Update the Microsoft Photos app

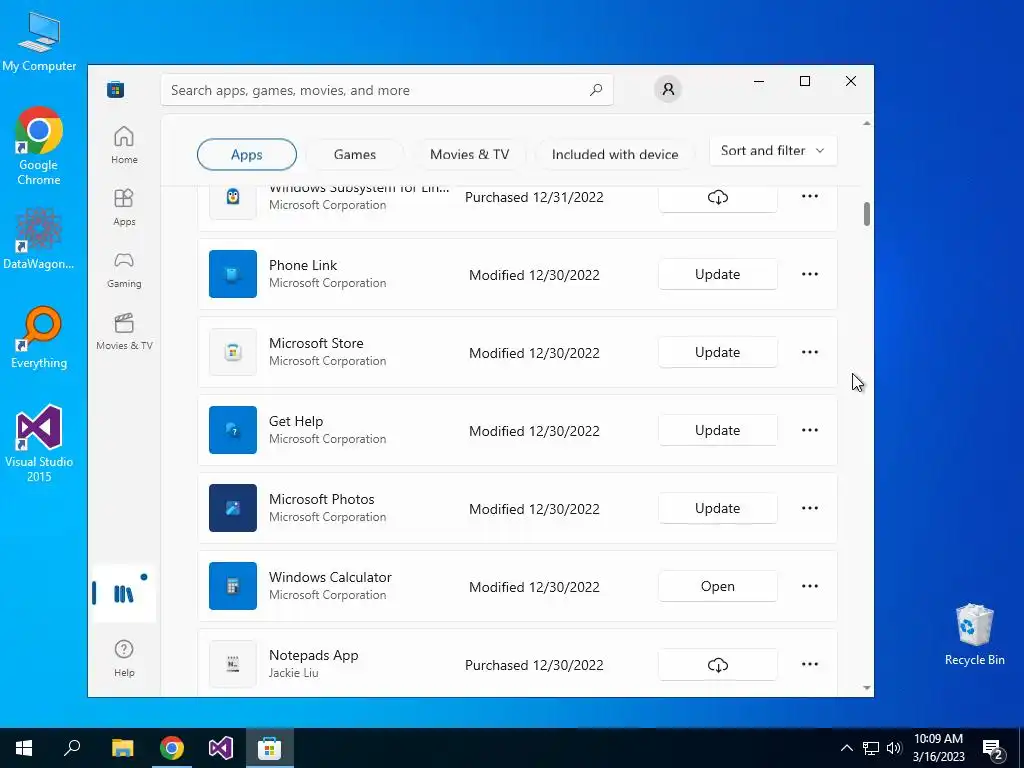point(718,508)
